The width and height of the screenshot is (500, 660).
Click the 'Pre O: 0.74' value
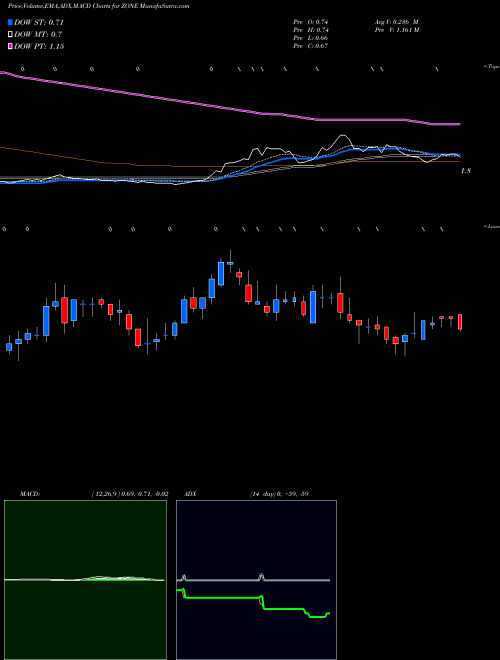[x=311, y=22]
